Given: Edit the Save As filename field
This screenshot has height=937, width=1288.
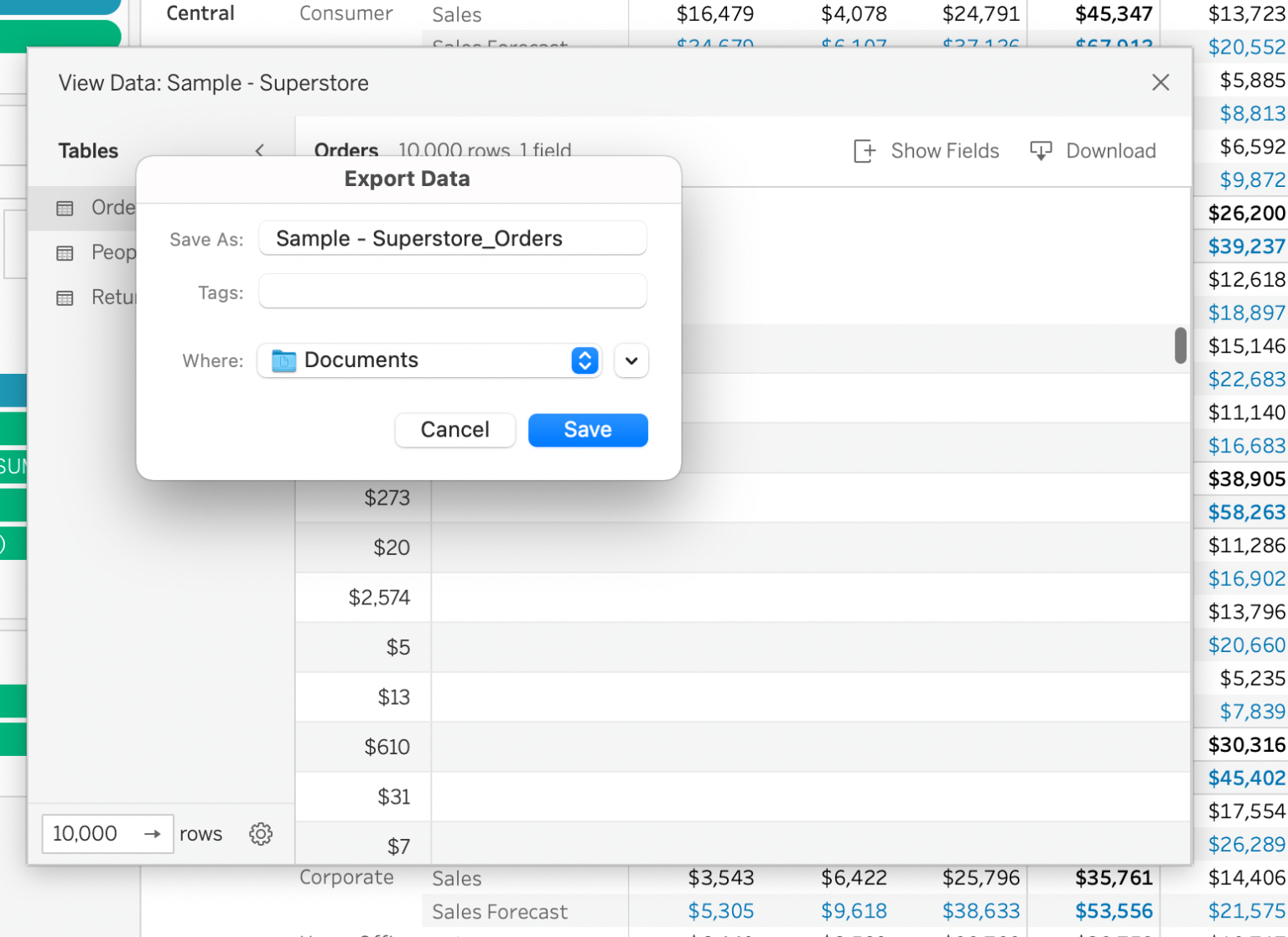Looking at the screenshot, I should [452, 238].
